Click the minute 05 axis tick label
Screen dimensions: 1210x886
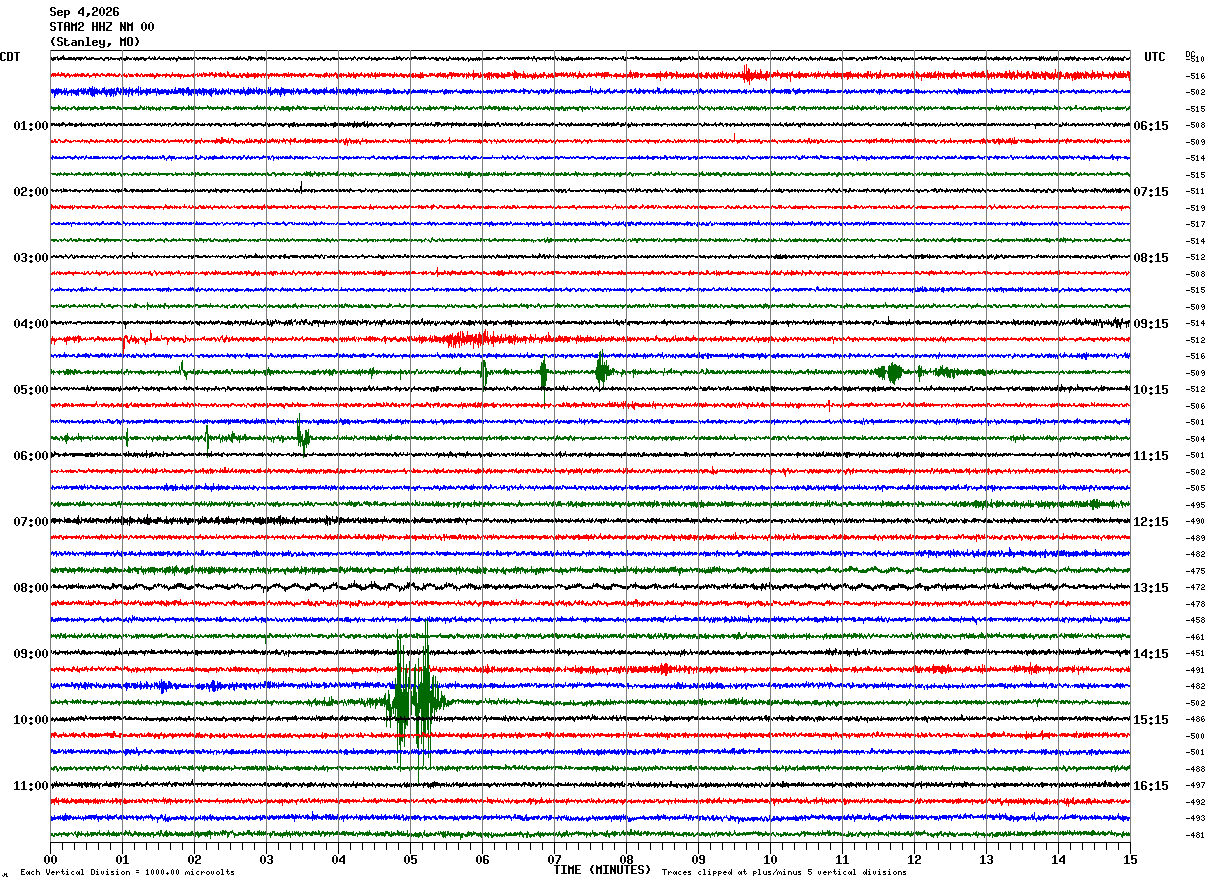click(x=410, y=859)
